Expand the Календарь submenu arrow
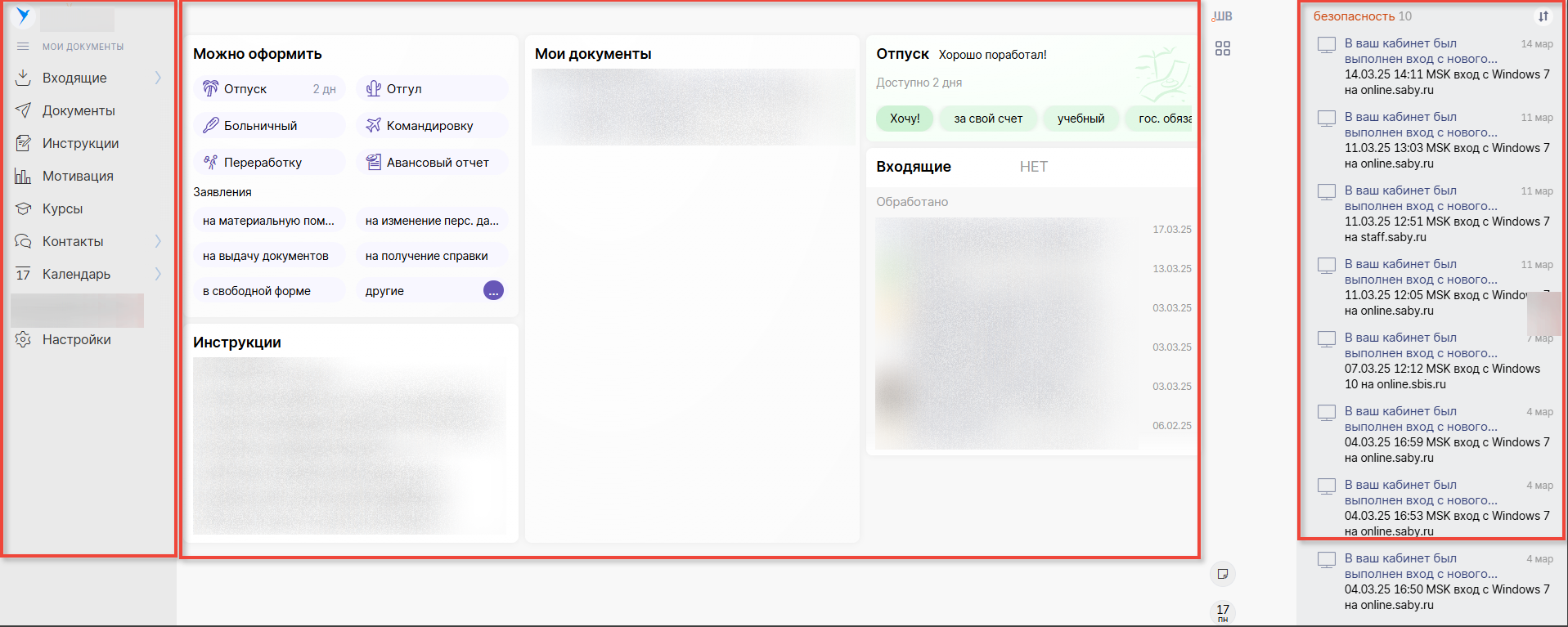The width and height of the screenshot is (1568, 627). (158, 274)
